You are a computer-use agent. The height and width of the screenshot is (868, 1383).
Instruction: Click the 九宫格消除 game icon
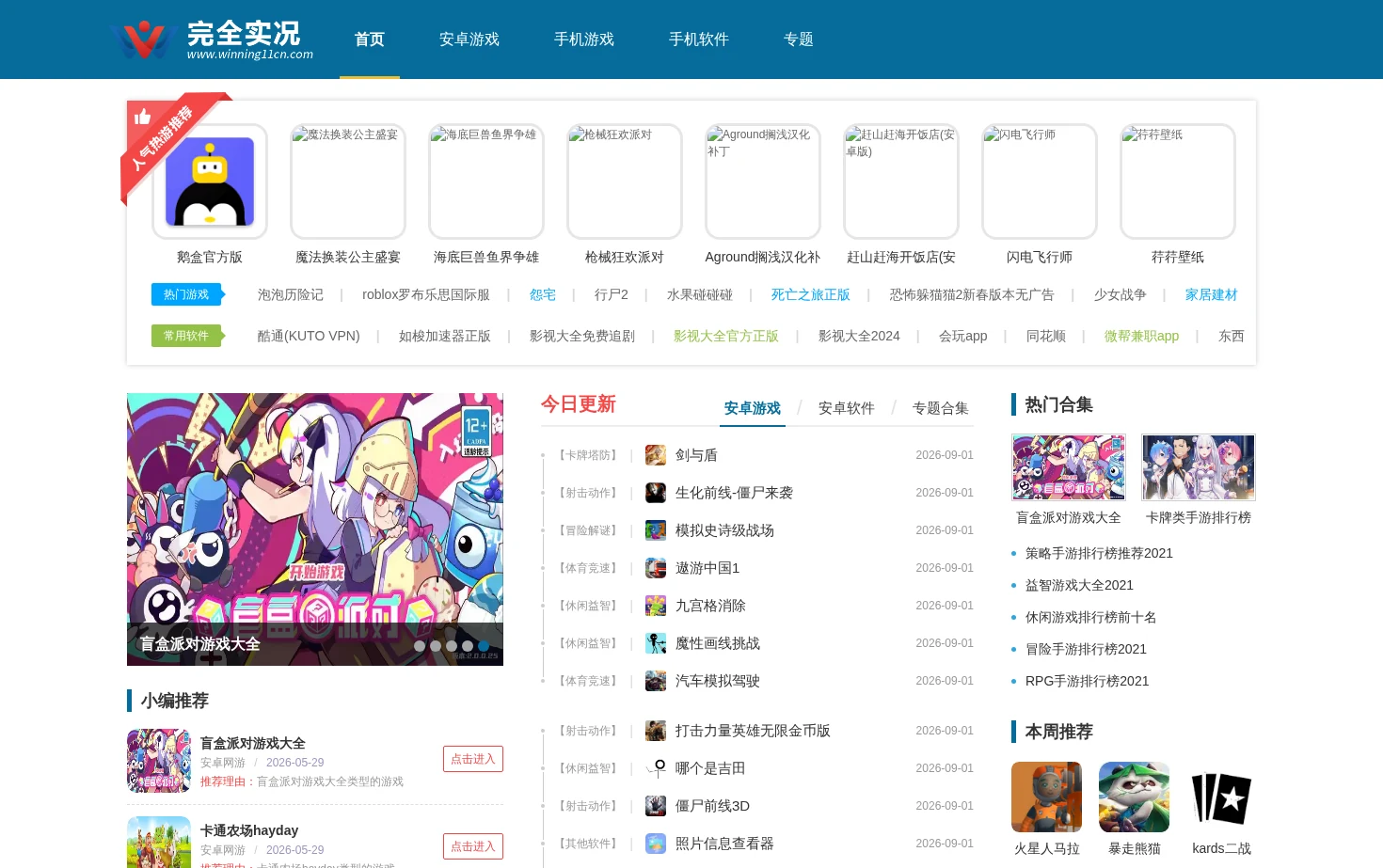(x=656, y=606)
